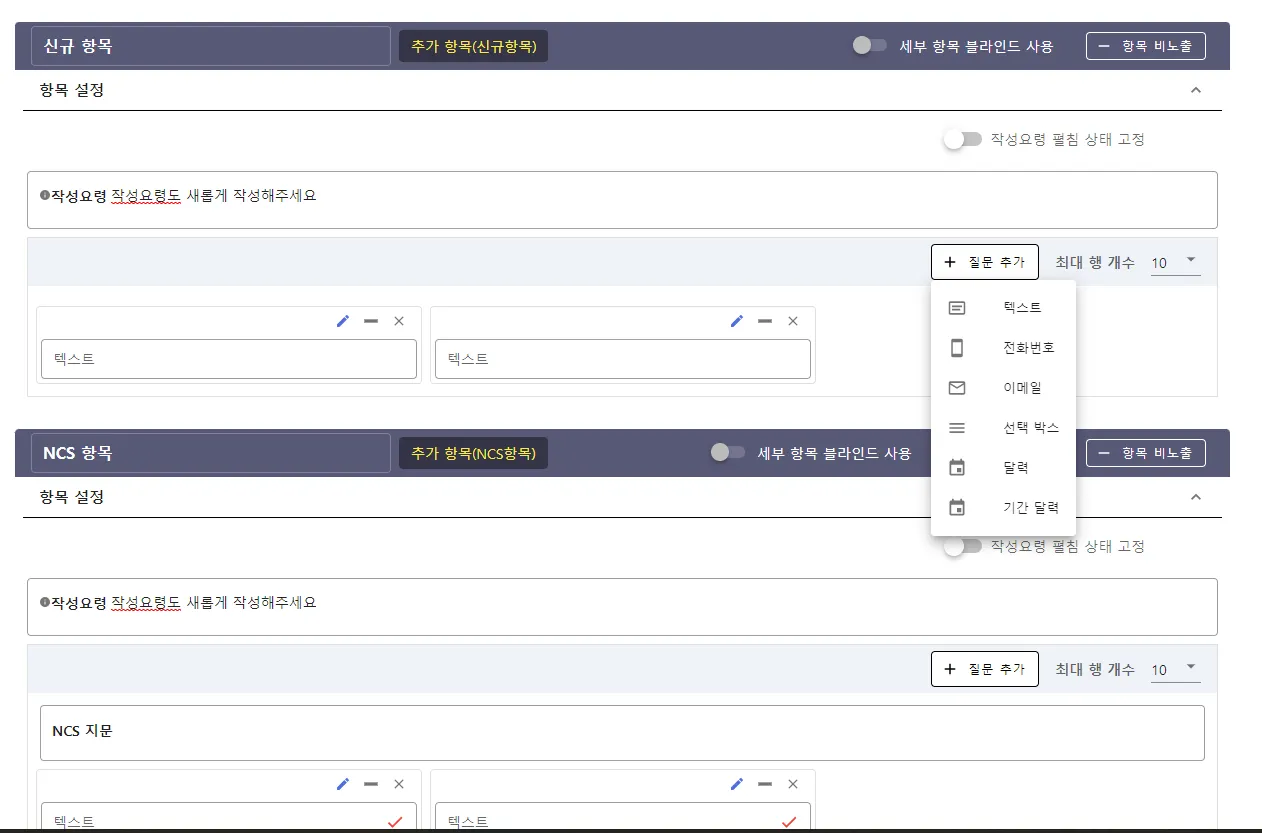Select 이메일 from the question type menu
The width and height of the screenshot is (1262, 833).
(x=1003, y=388)
